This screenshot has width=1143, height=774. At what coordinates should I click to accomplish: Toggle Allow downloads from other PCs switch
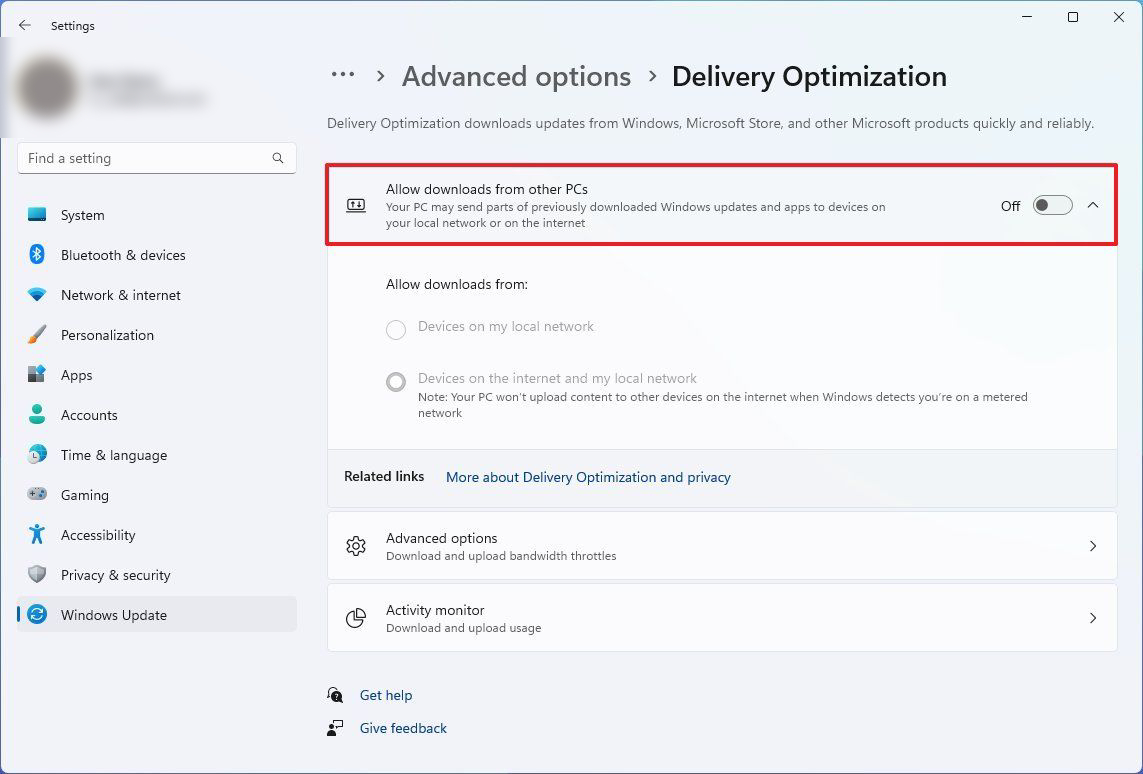[1053, 206]
